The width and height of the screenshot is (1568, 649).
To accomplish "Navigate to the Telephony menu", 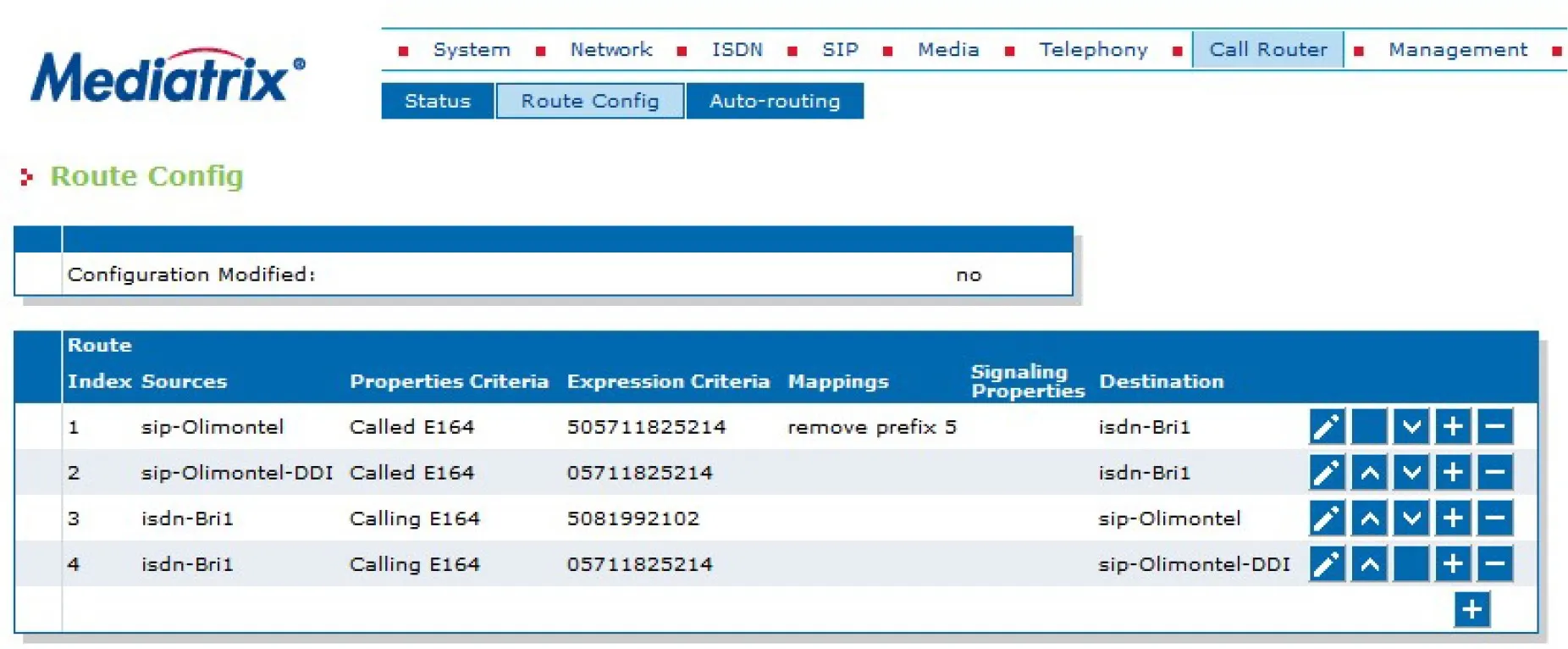I will click(1093, 50).
